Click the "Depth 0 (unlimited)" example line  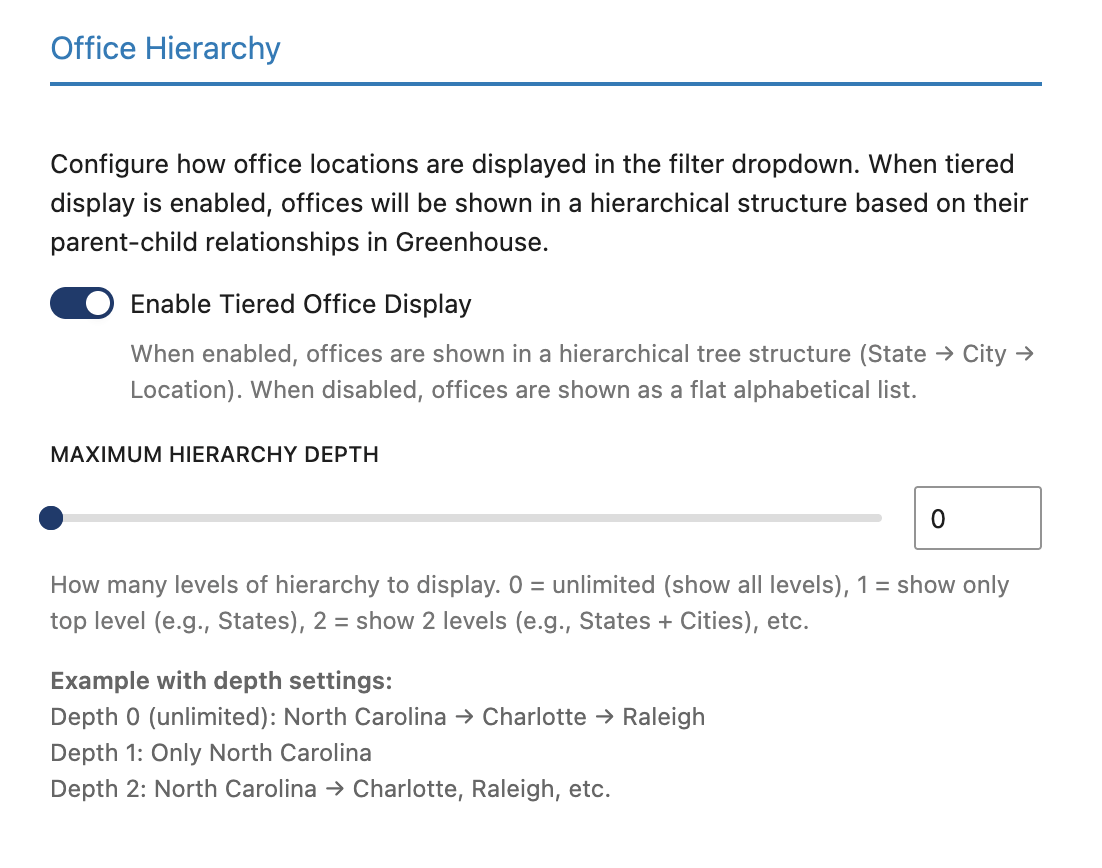tap(377, 717)
